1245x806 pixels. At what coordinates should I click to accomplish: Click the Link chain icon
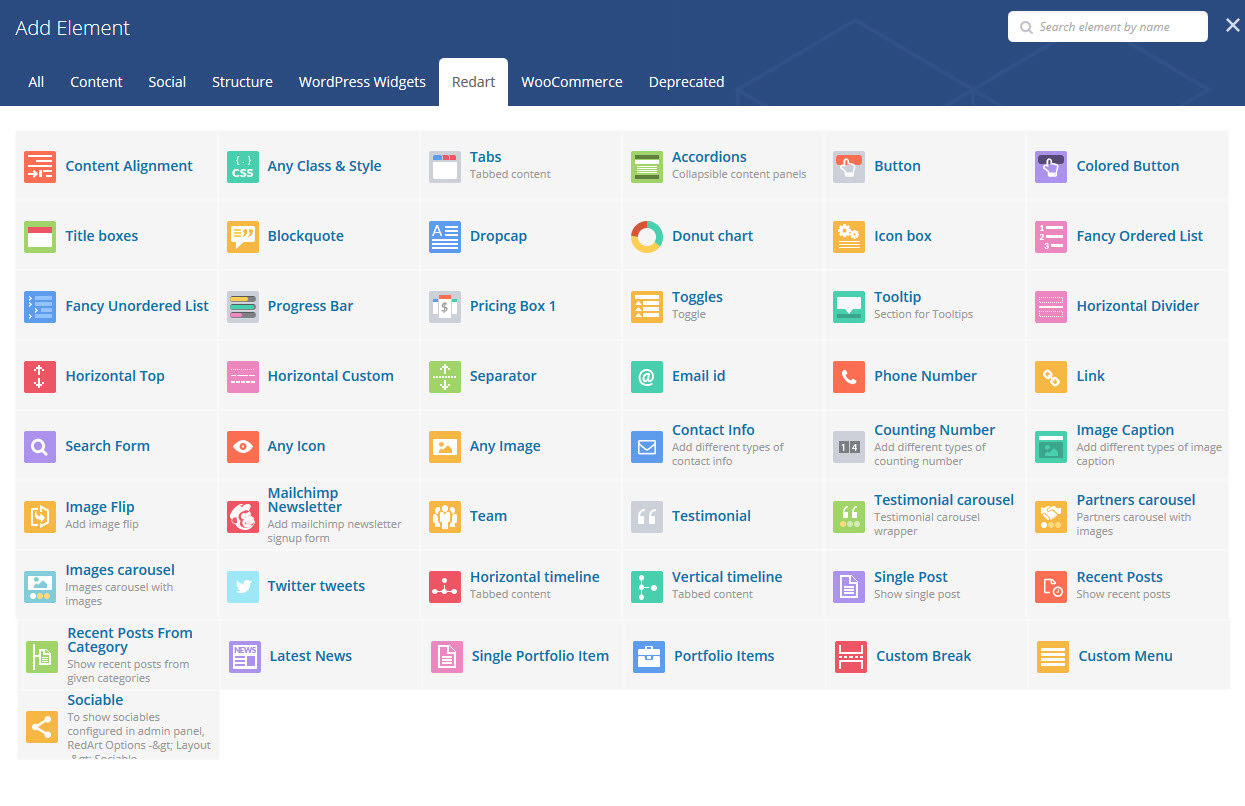1051,377
